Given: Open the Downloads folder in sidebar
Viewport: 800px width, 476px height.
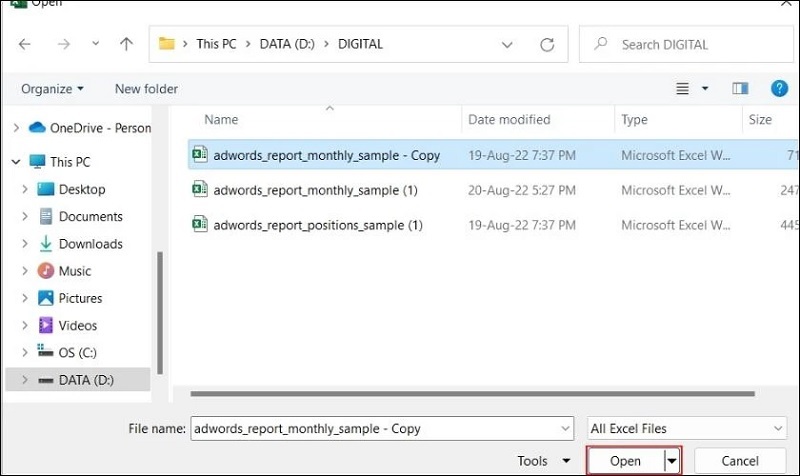Looking at the screenshot, I should [90, 244].
